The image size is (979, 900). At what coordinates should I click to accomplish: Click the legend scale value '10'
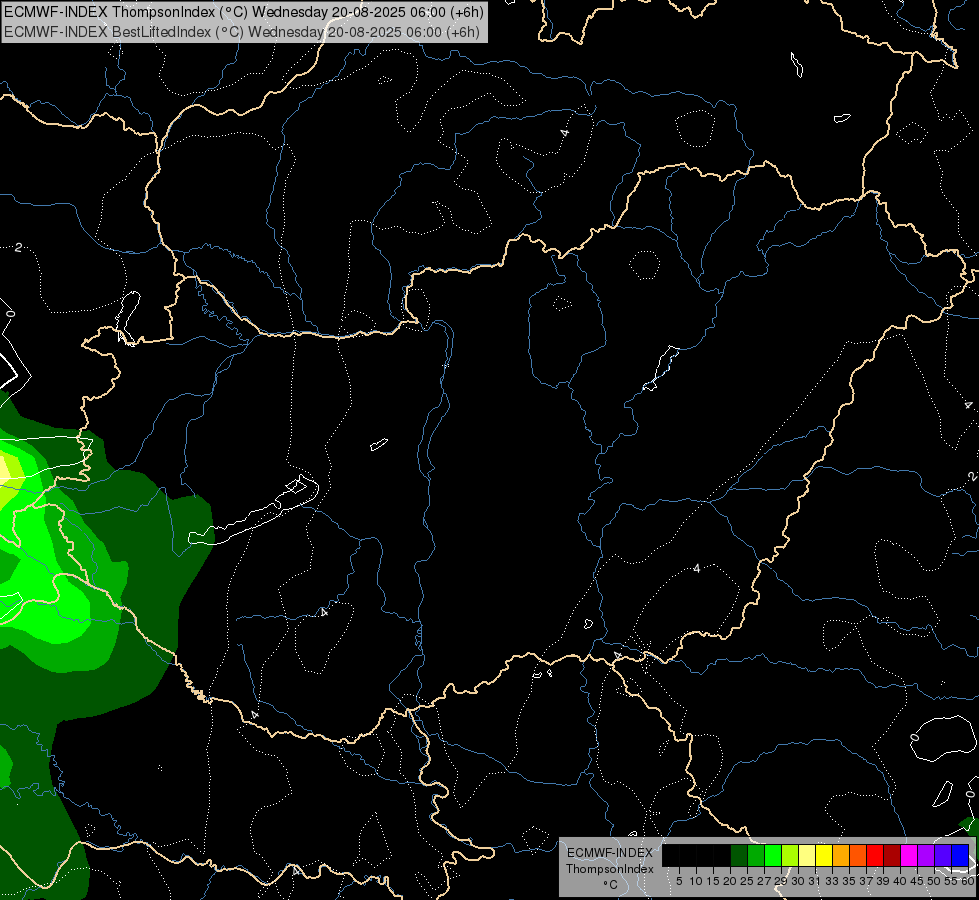(x=696, y=881)
